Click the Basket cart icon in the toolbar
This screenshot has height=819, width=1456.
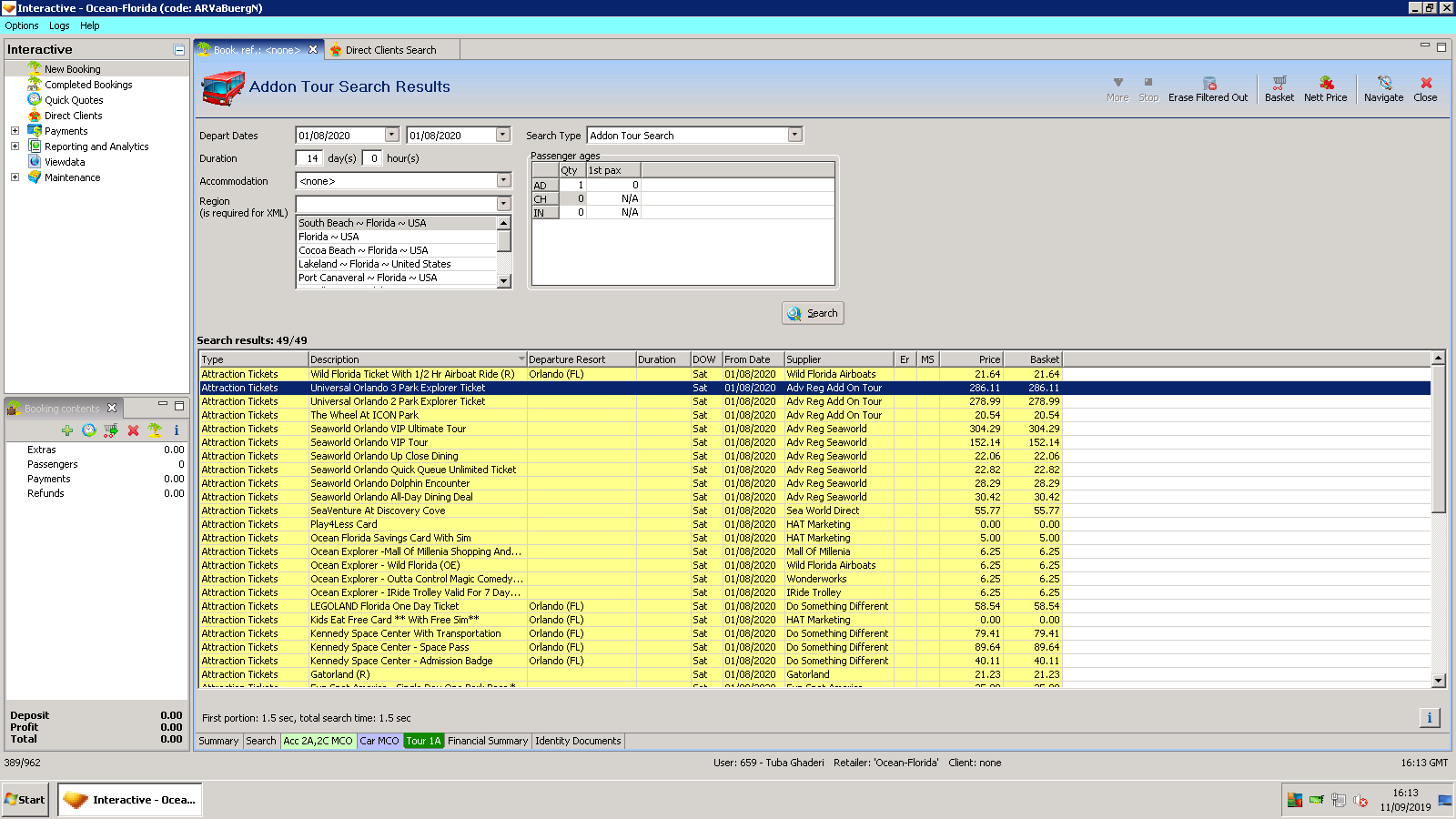(1279, 84)
